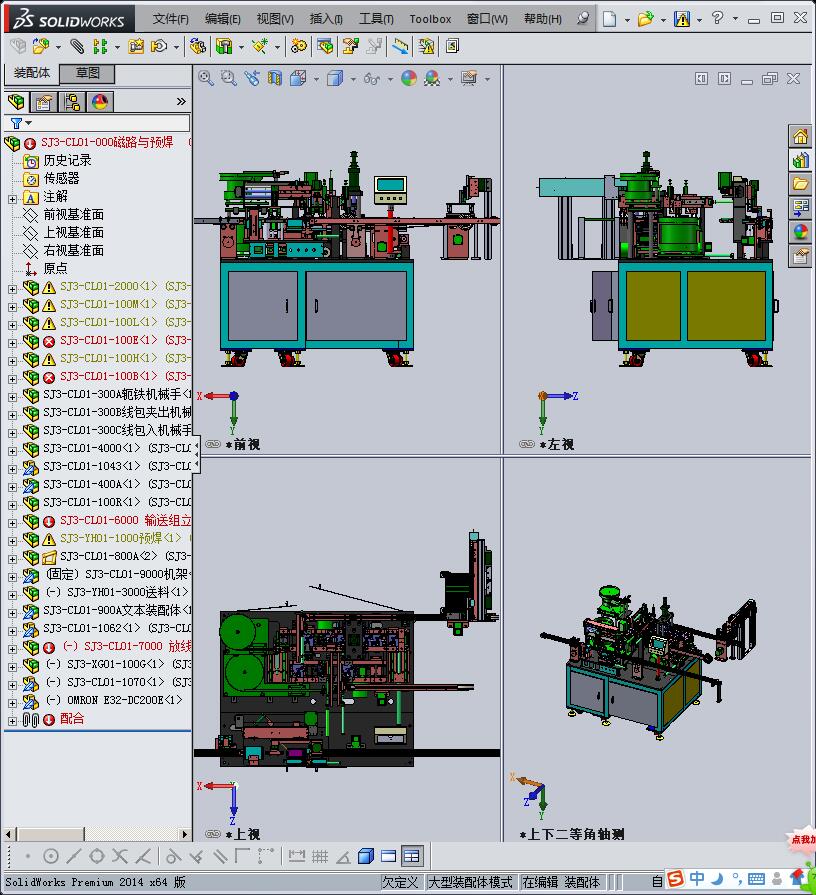
Task: Open the PropertyManager tab icon
Action: tap(44, 102)
